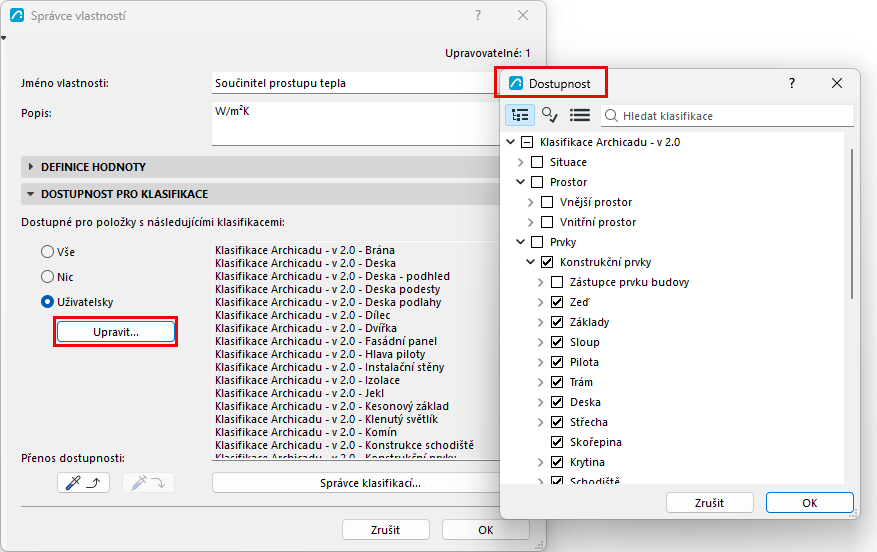Click the Dostupnost tree vertical scrollbar
Screen dimensions: 877x552
click(x=852, y=224)
